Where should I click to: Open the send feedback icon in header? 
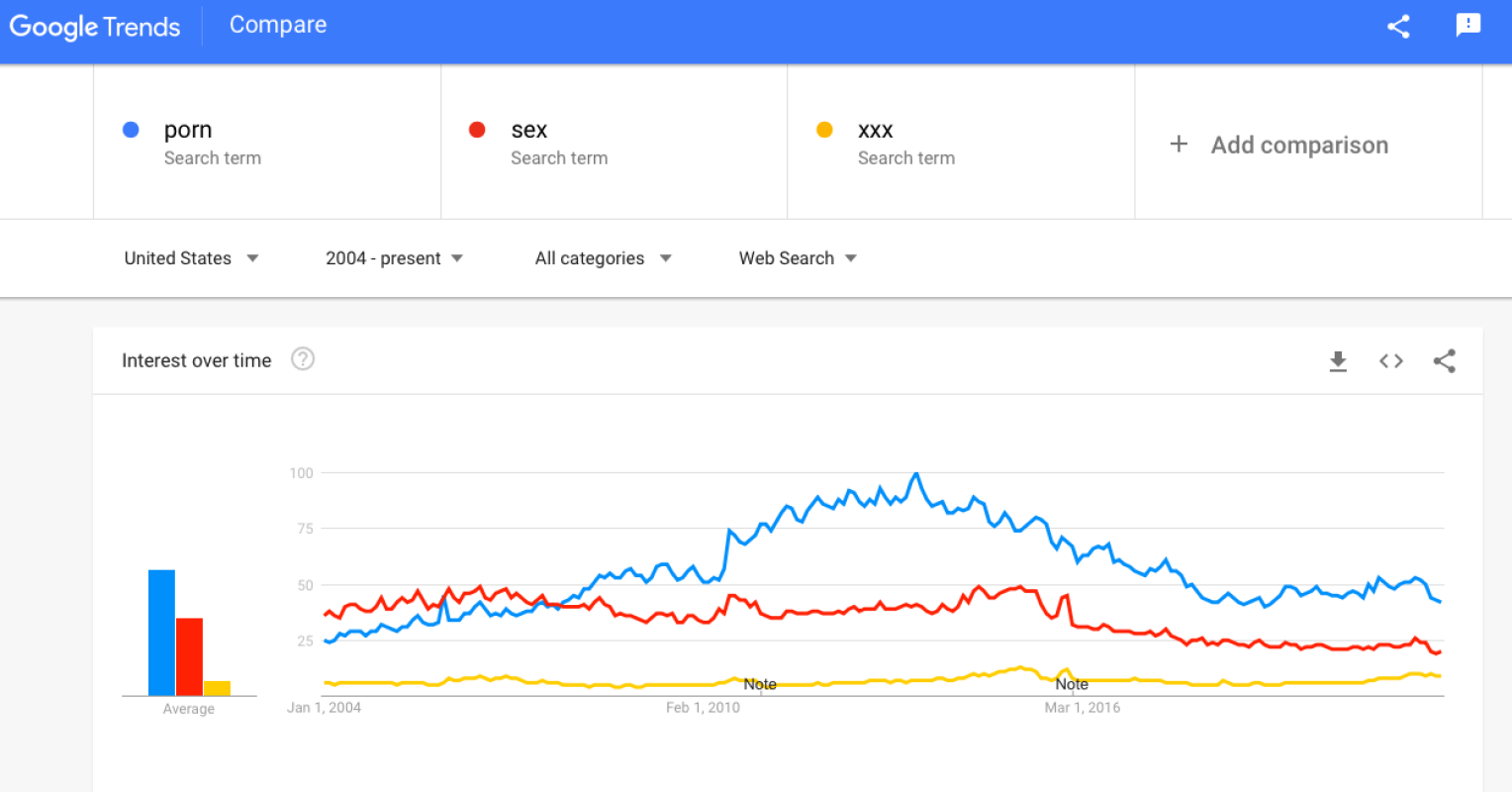1468,26
